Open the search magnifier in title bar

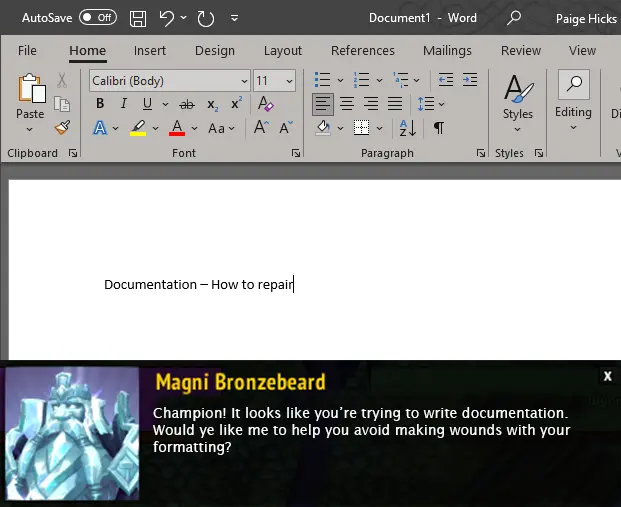tap(514, 18)
